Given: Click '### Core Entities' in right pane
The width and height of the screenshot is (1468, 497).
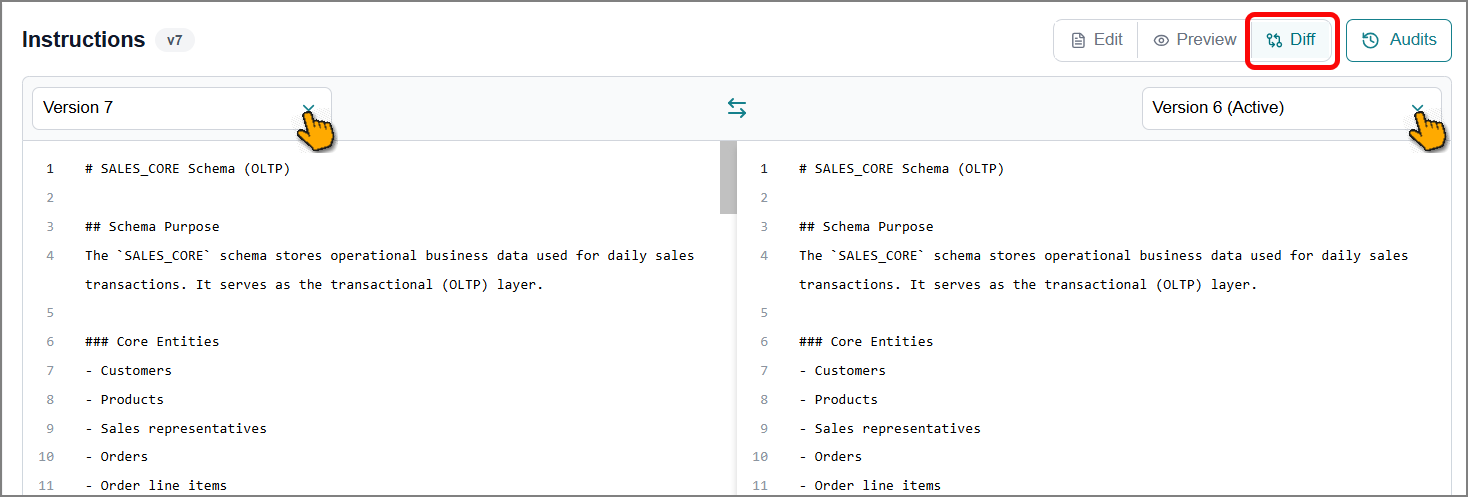Looking at the screenshot, I should (866, 342).
